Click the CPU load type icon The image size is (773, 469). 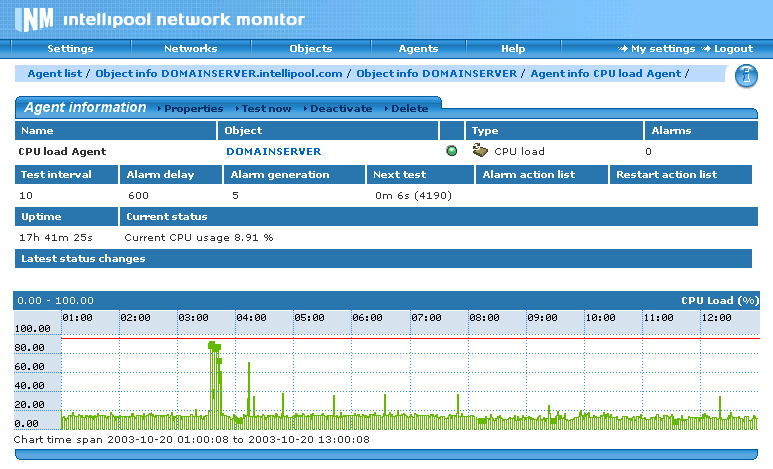coord(480,151)
